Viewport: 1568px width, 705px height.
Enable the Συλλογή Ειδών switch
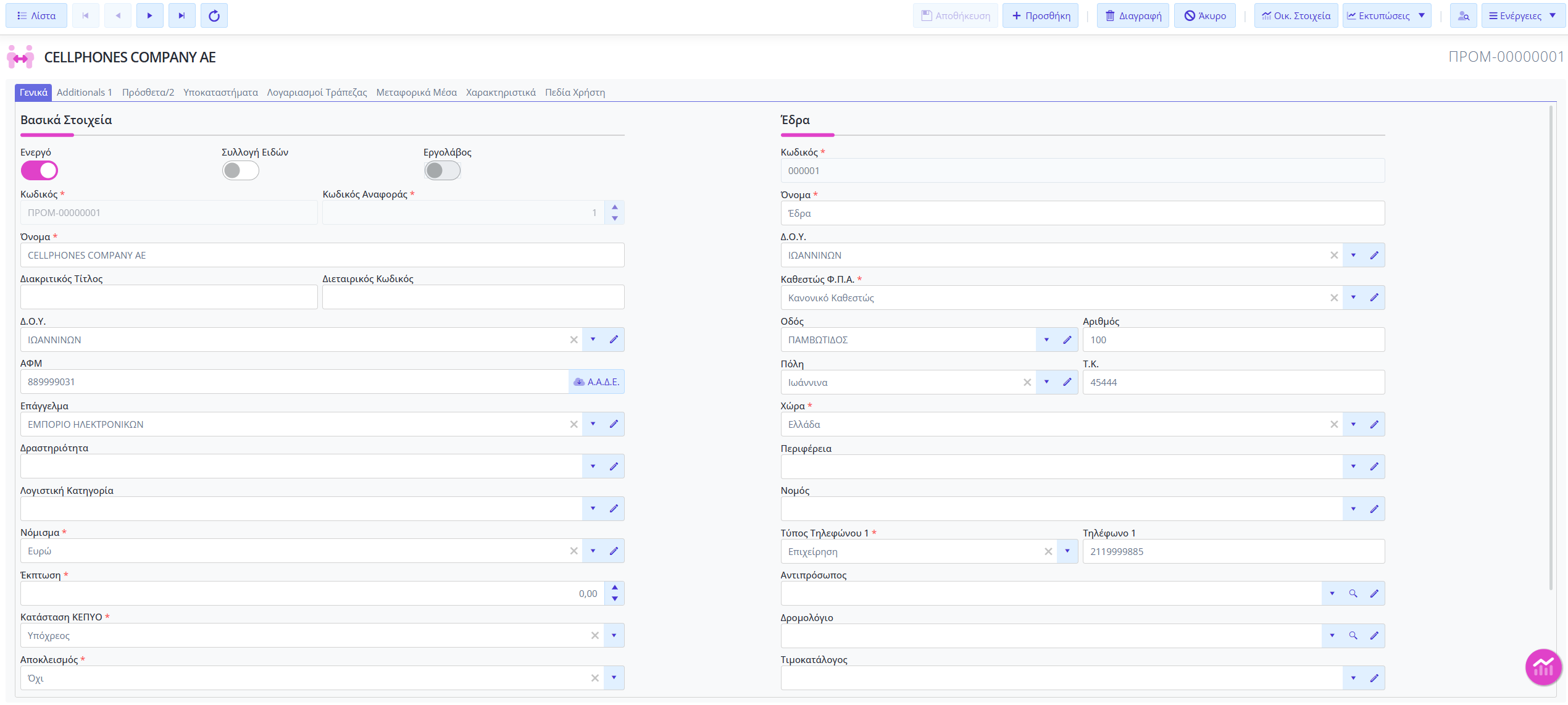point(241,170)
